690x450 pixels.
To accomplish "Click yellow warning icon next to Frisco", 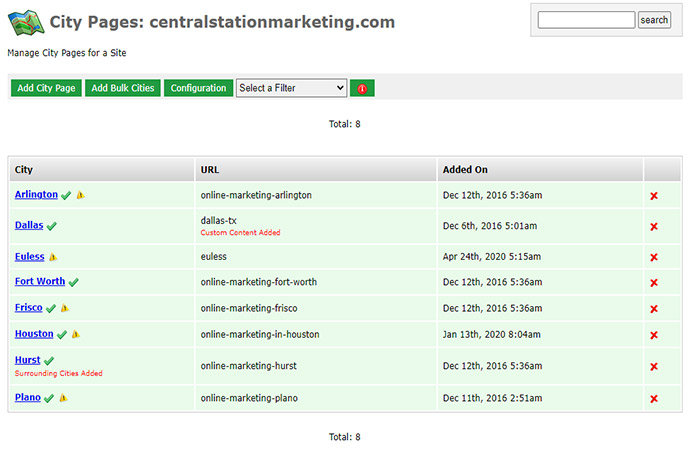I will 65,308.
